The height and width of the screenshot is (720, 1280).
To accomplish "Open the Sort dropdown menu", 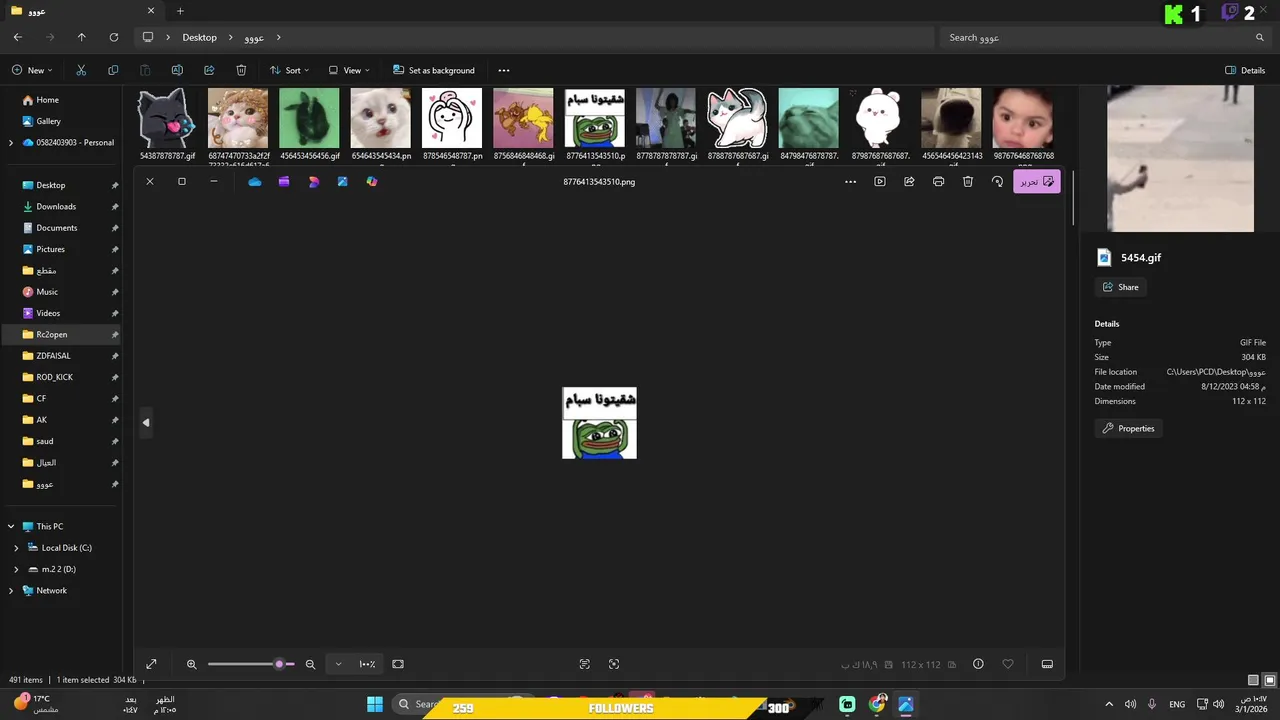I will click(x=289, y=70).
